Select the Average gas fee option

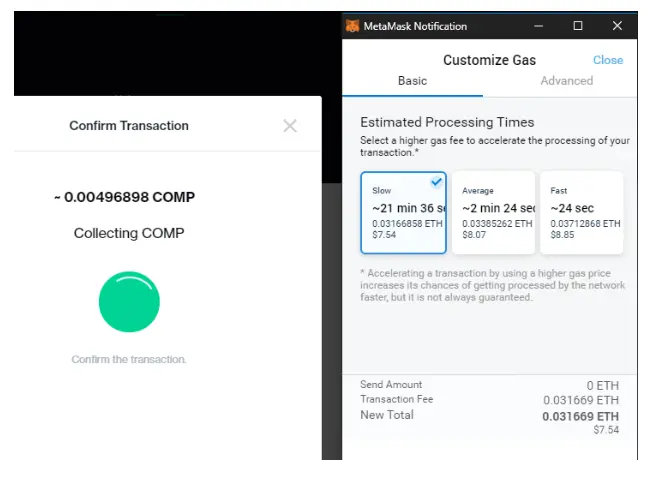(x=493, y=213)
